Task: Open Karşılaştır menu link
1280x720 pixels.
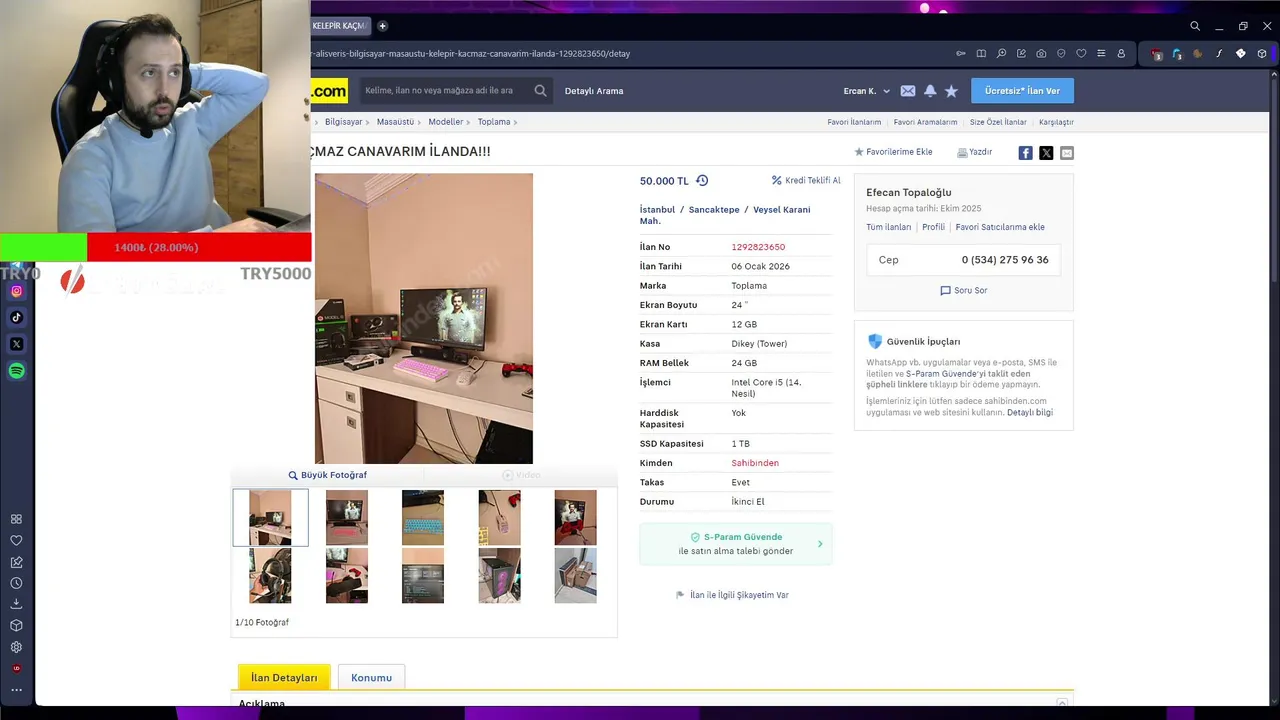Action: [1056, 122]
